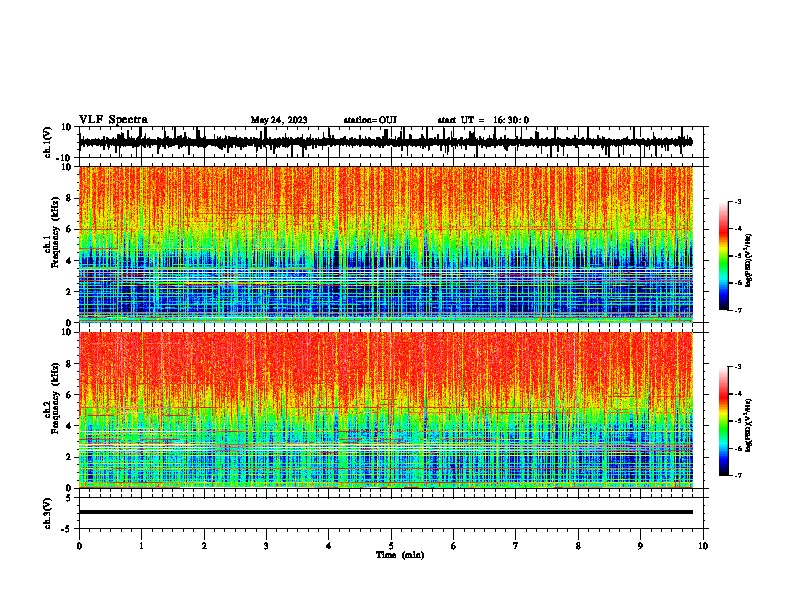The image size is (792, 612).
Task: Click inside the ch.1 spectrogram panel
Action: coord(385,244)
